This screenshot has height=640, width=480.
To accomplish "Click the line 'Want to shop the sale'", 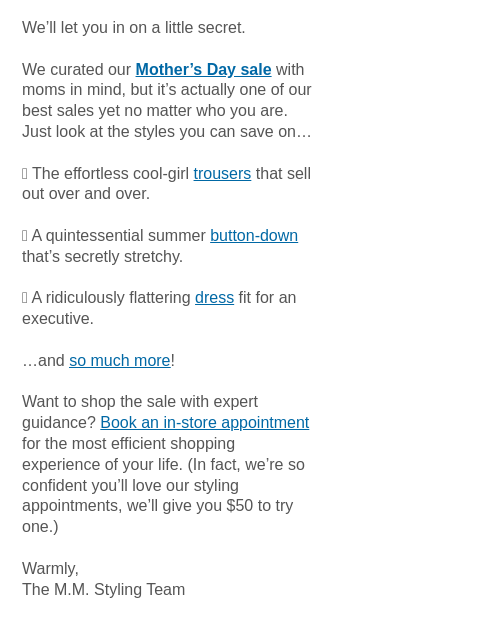I will [x=140, y=402].
